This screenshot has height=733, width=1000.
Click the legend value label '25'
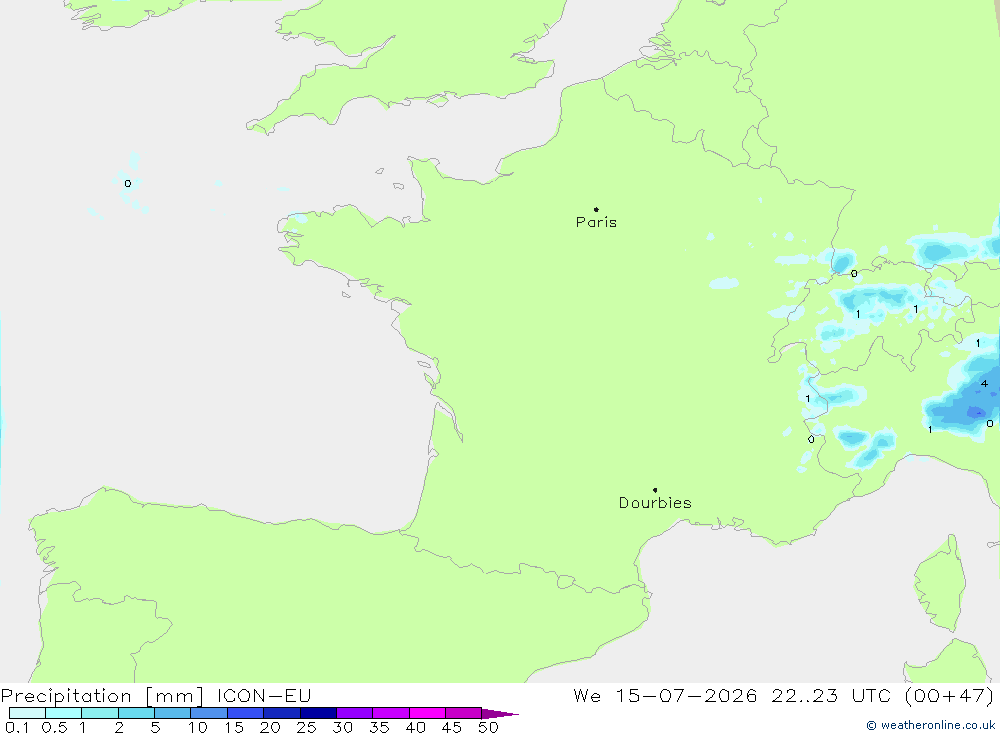306,727
